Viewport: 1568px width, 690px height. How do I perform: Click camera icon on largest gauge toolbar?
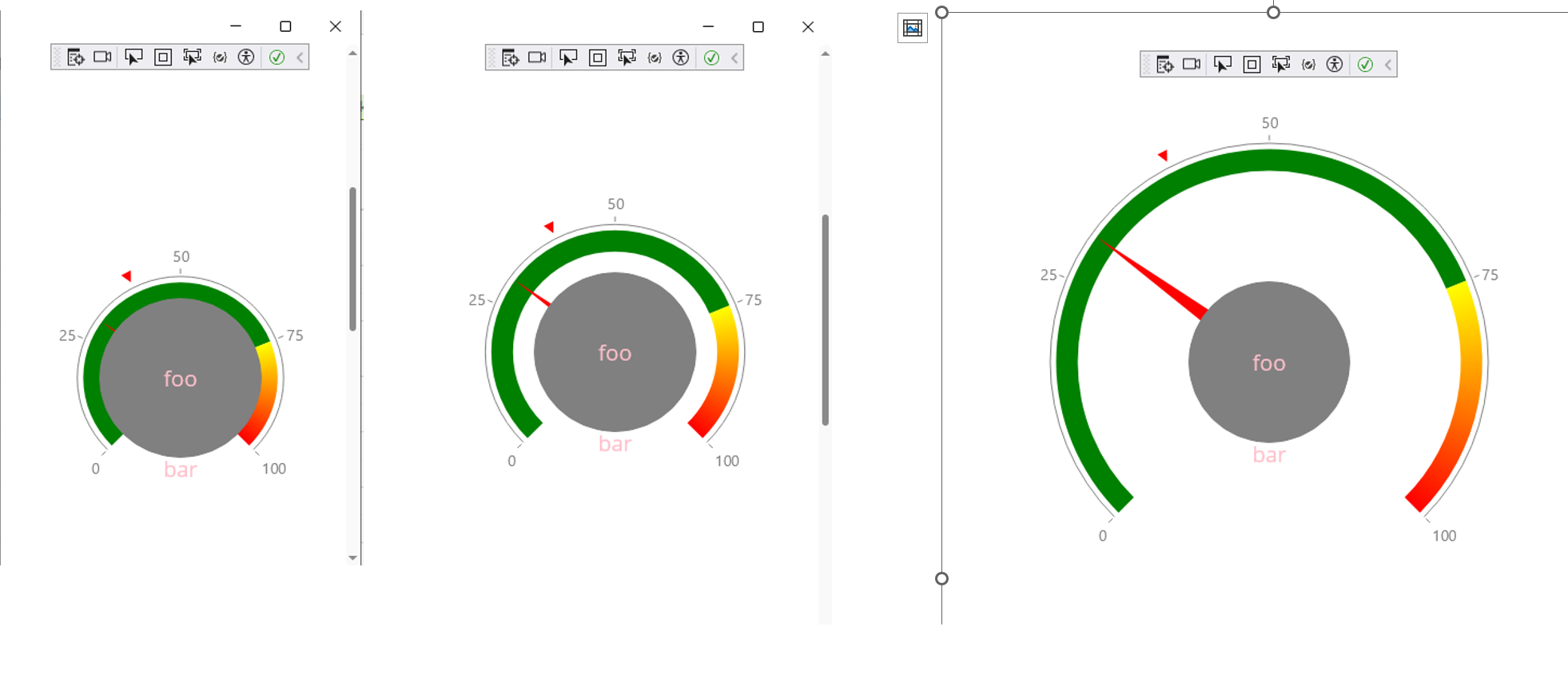[1192, 65]
